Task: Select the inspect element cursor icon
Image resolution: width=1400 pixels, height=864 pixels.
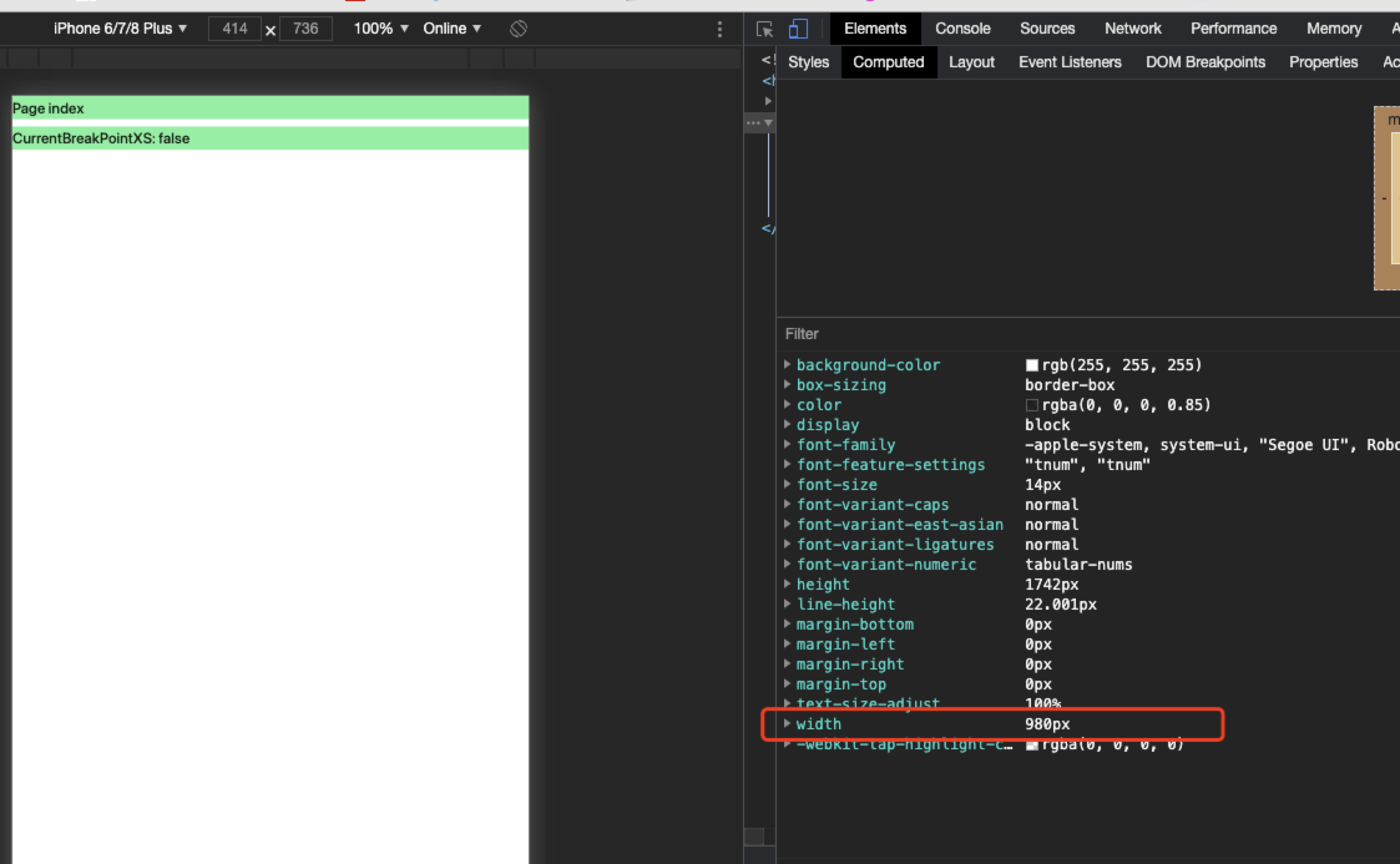Action: click(x=765, y=29)
